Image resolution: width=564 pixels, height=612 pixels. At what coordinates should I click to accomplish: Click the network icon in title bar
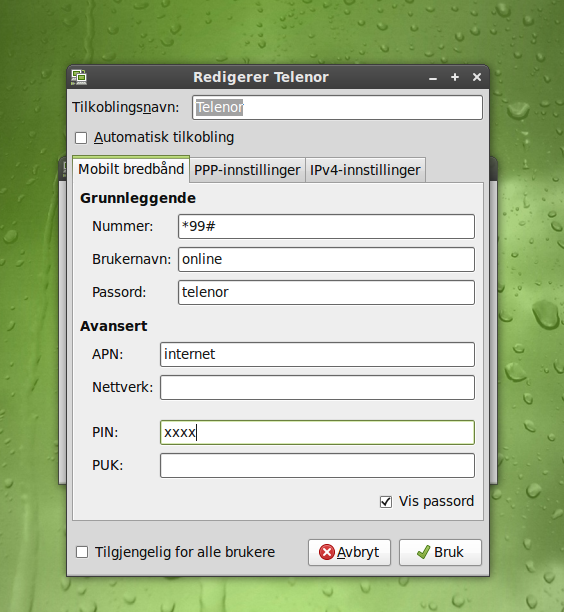[79, 77]
